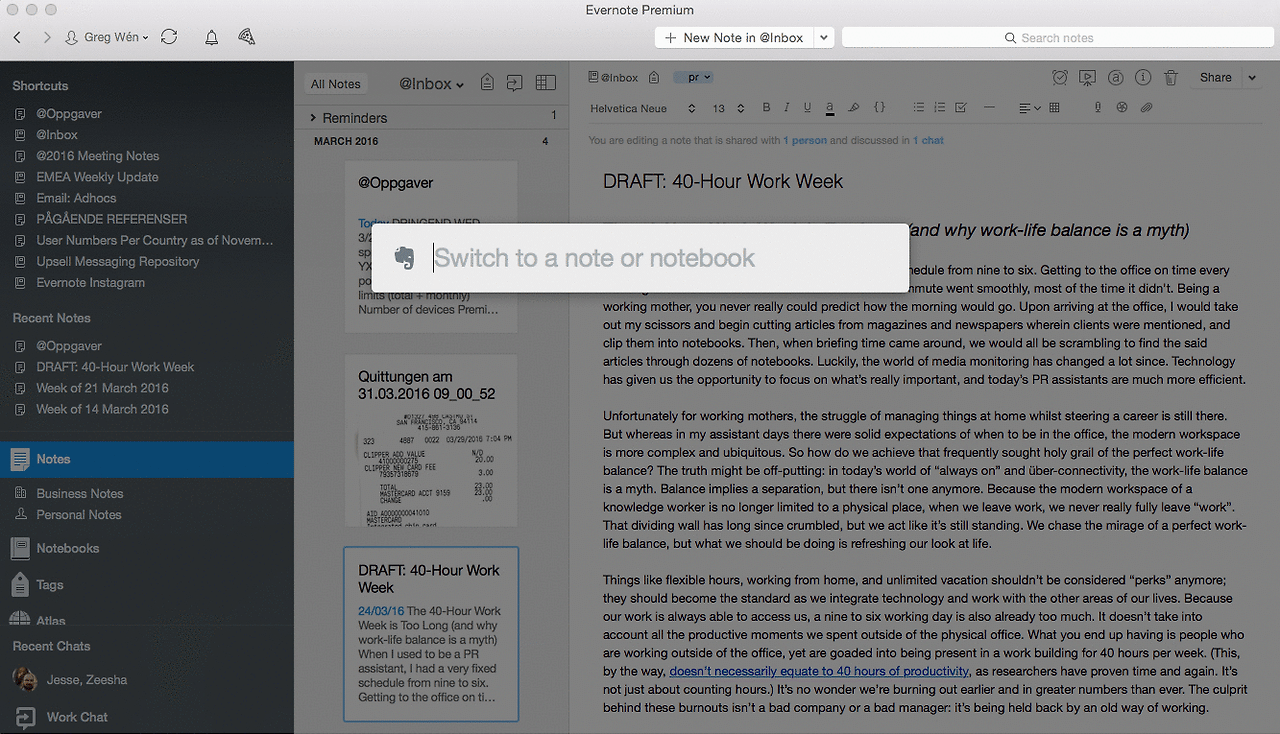Image resolution: width=1280 pixels, height=734 pixels.
Task: Select Personal Notes in the sidebar
Action: (78, 514)
